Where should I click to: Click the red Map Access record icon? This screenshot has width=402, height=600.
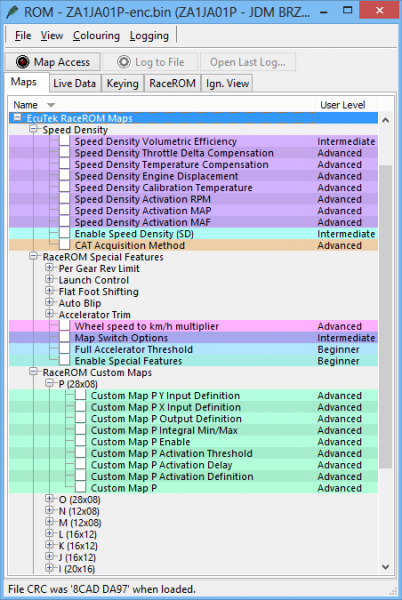(x=23, y=62)
